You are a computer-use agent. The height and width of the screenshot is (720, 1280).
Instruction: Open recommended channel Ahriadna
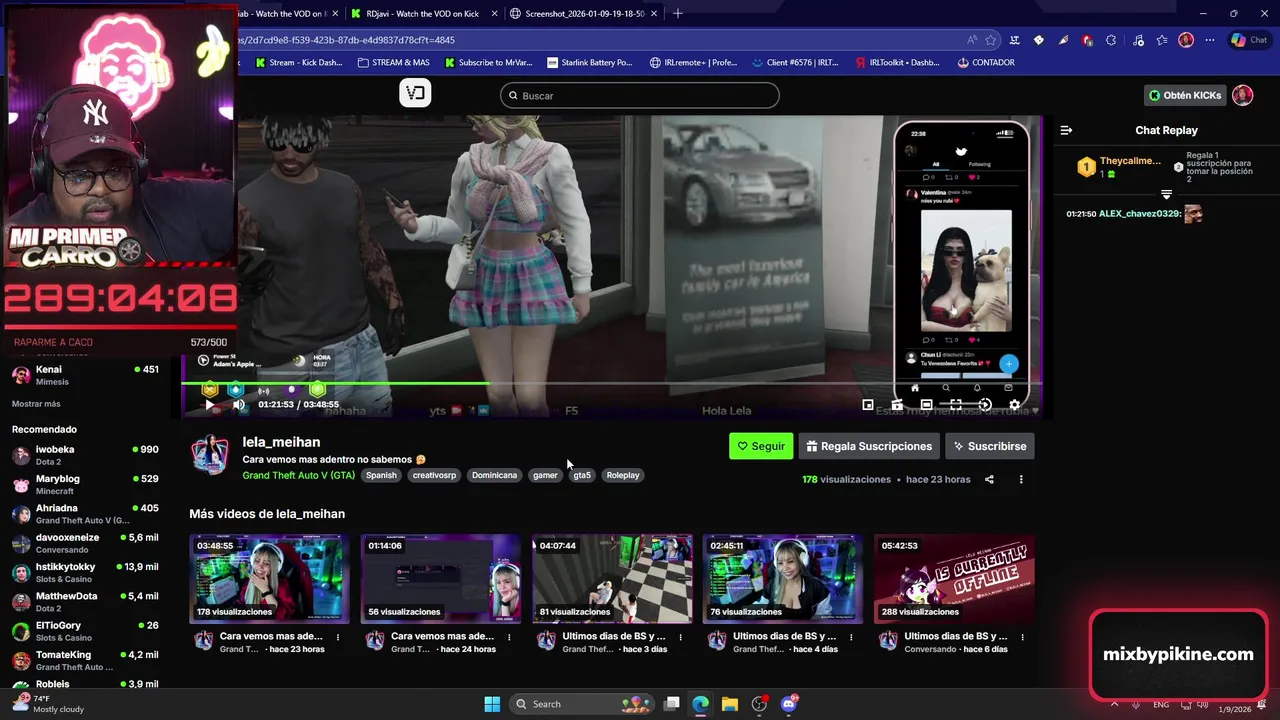pyautogui.click(x=85, y=514)
